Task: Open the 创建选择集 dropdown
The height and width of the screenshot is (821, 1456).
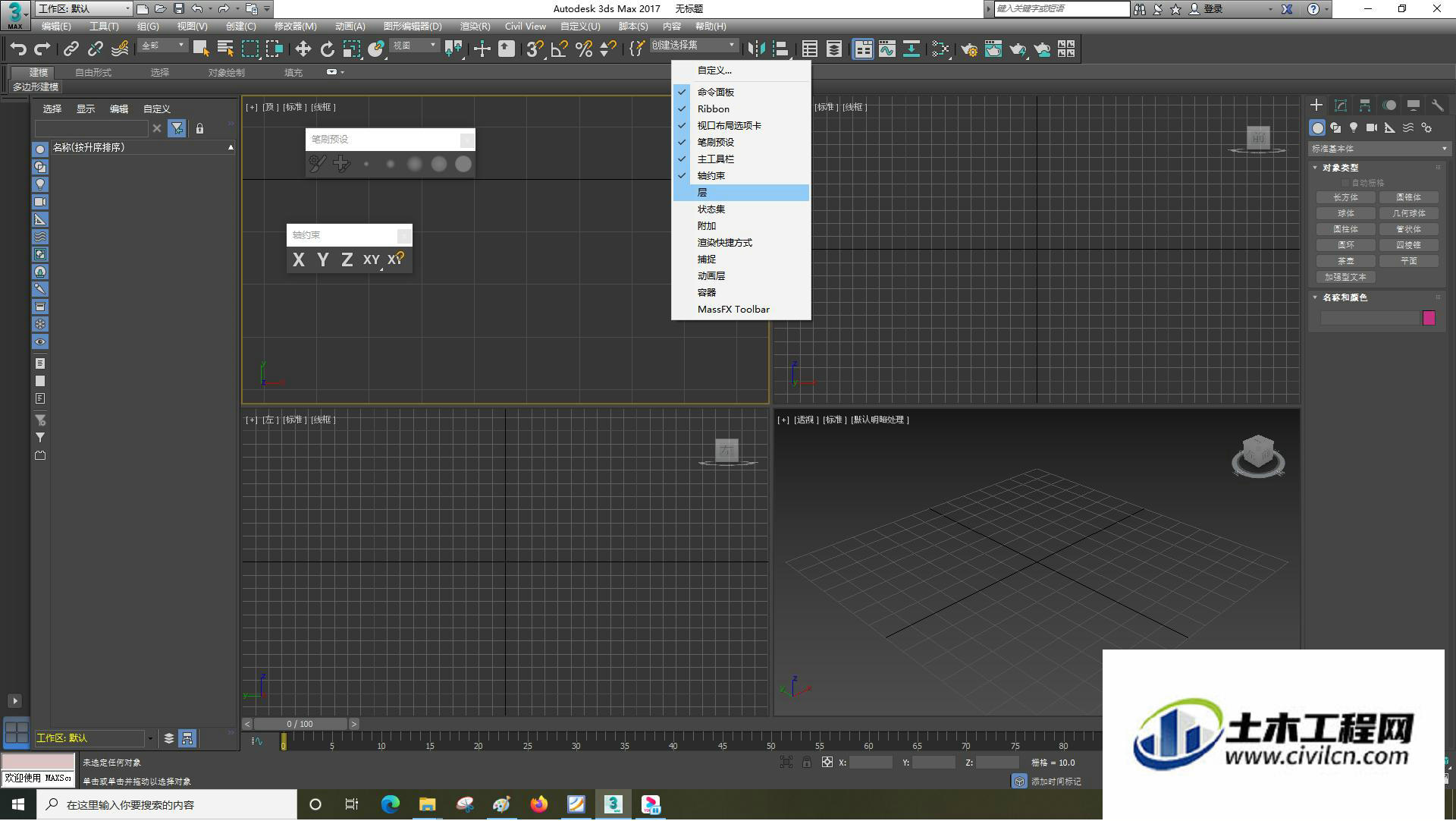Action: [693, 46]
